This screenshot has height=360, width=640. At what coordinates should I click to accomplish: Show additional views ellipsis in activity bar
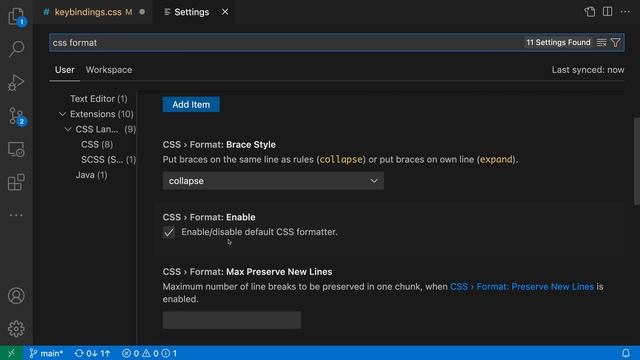16,215
